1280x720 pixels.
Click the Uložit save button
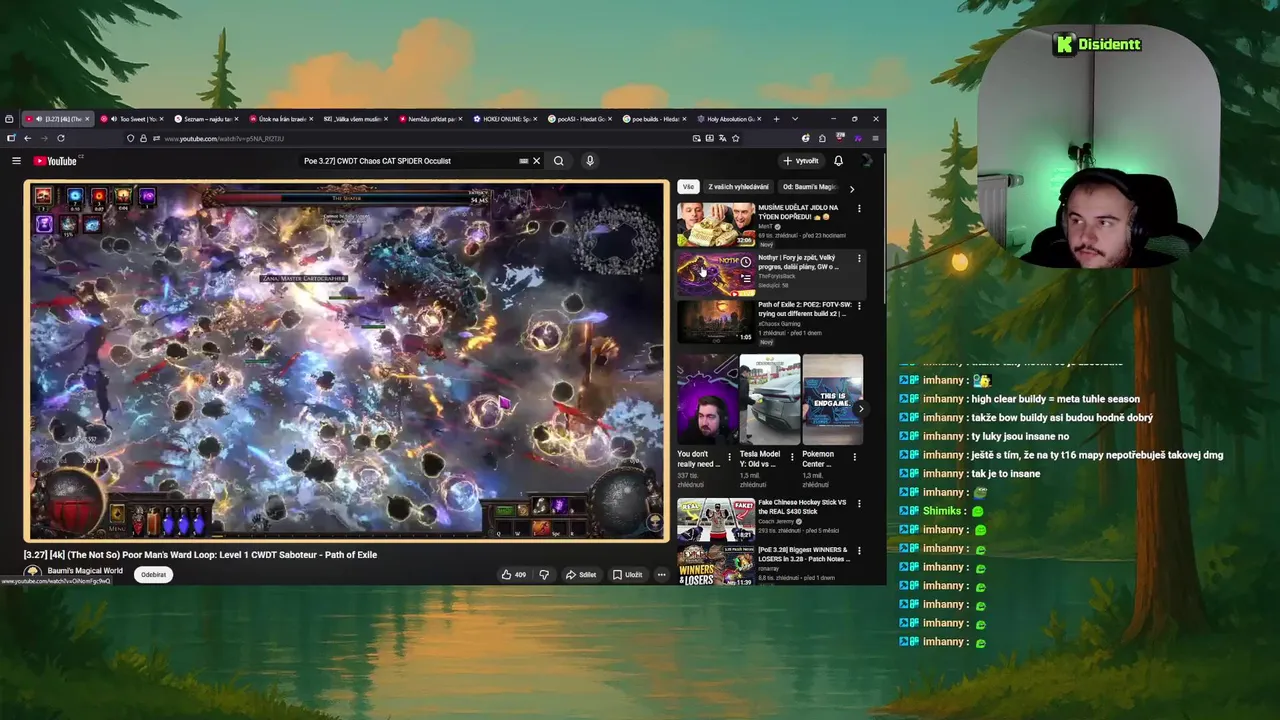[x=627, y=575]
